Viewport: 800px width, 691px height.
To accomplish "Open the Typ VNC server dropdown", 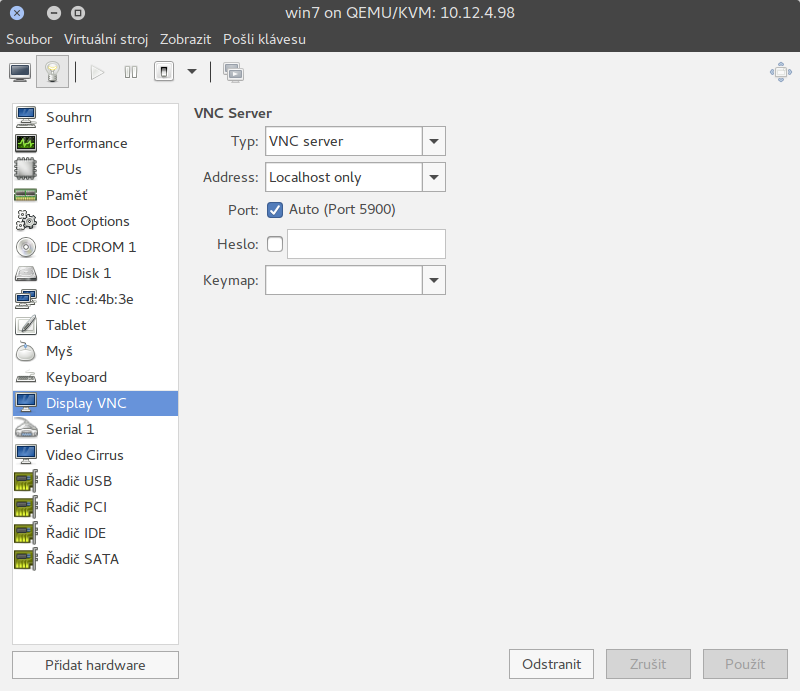I will click(x=433, y=142).
